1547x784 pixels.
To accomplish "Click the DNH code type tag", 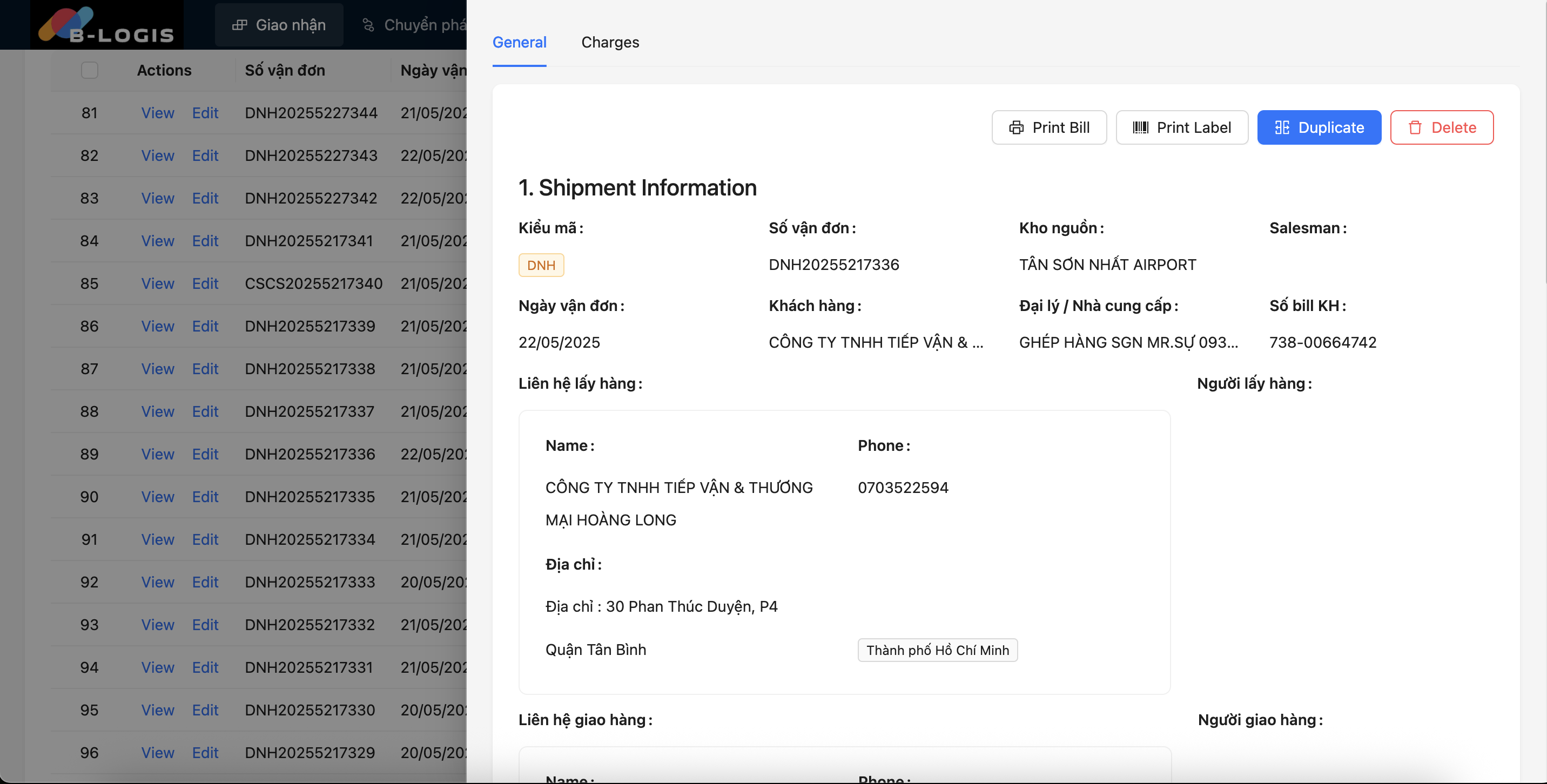I will [541, 265].
